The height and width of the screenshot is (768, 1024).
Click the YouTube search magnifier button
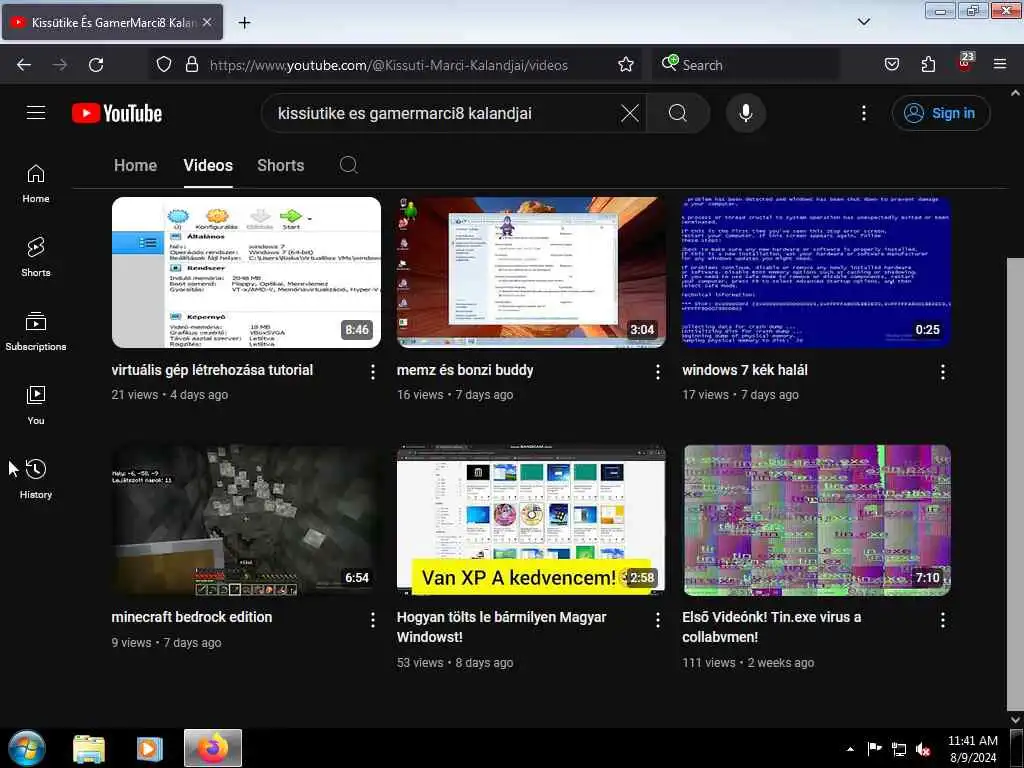pos(678,113)
